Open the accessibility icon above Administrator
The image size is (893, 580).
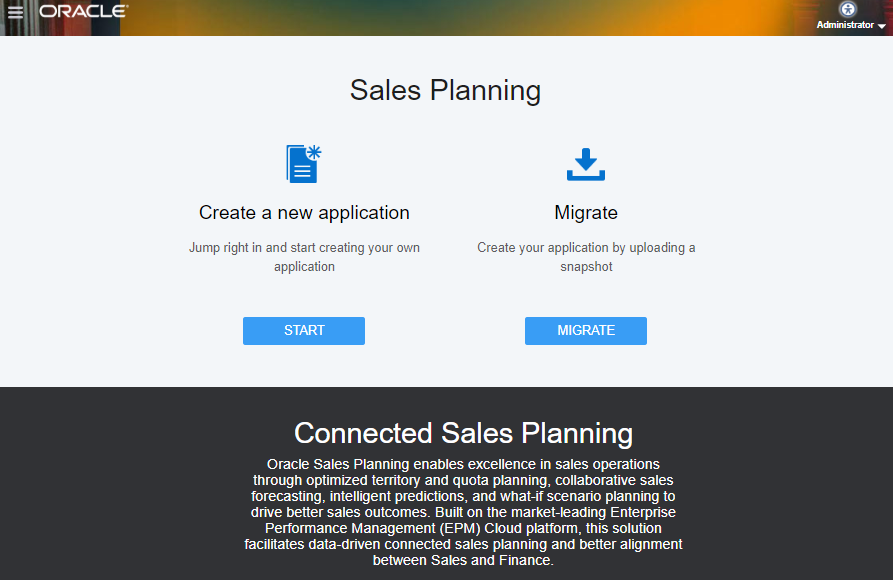click(x=846, y=9)
